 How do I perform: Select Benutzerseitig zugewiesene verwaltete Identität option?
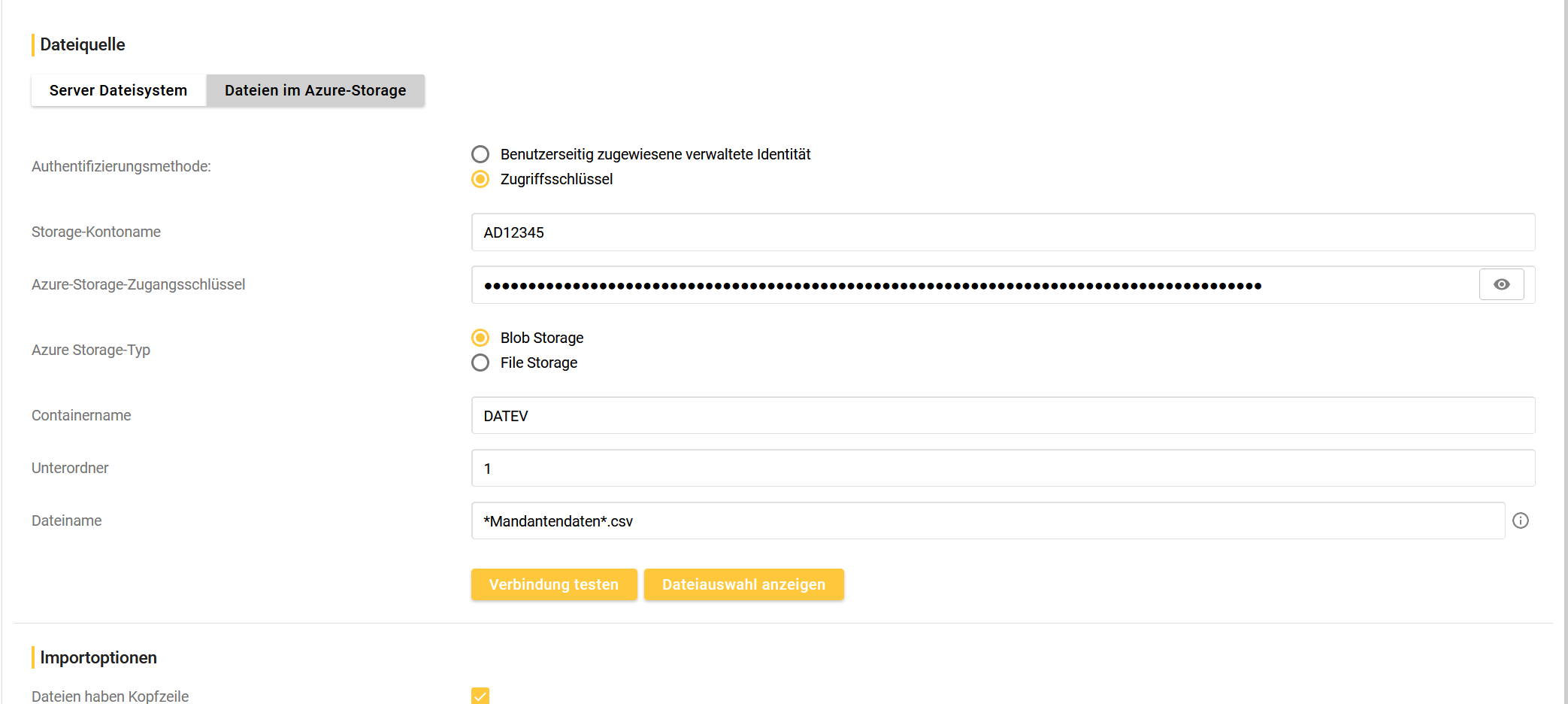point(480,154)
